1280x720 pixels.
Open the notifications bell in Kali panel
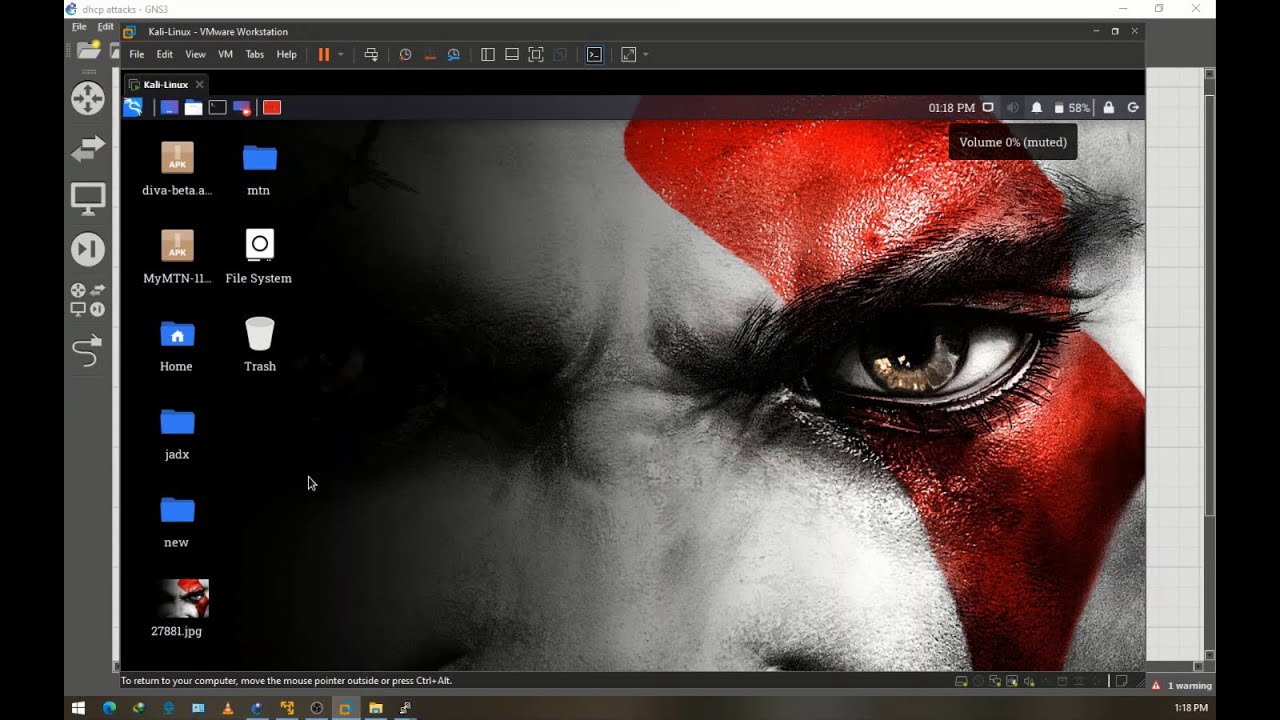click(x=1037, y=107)
